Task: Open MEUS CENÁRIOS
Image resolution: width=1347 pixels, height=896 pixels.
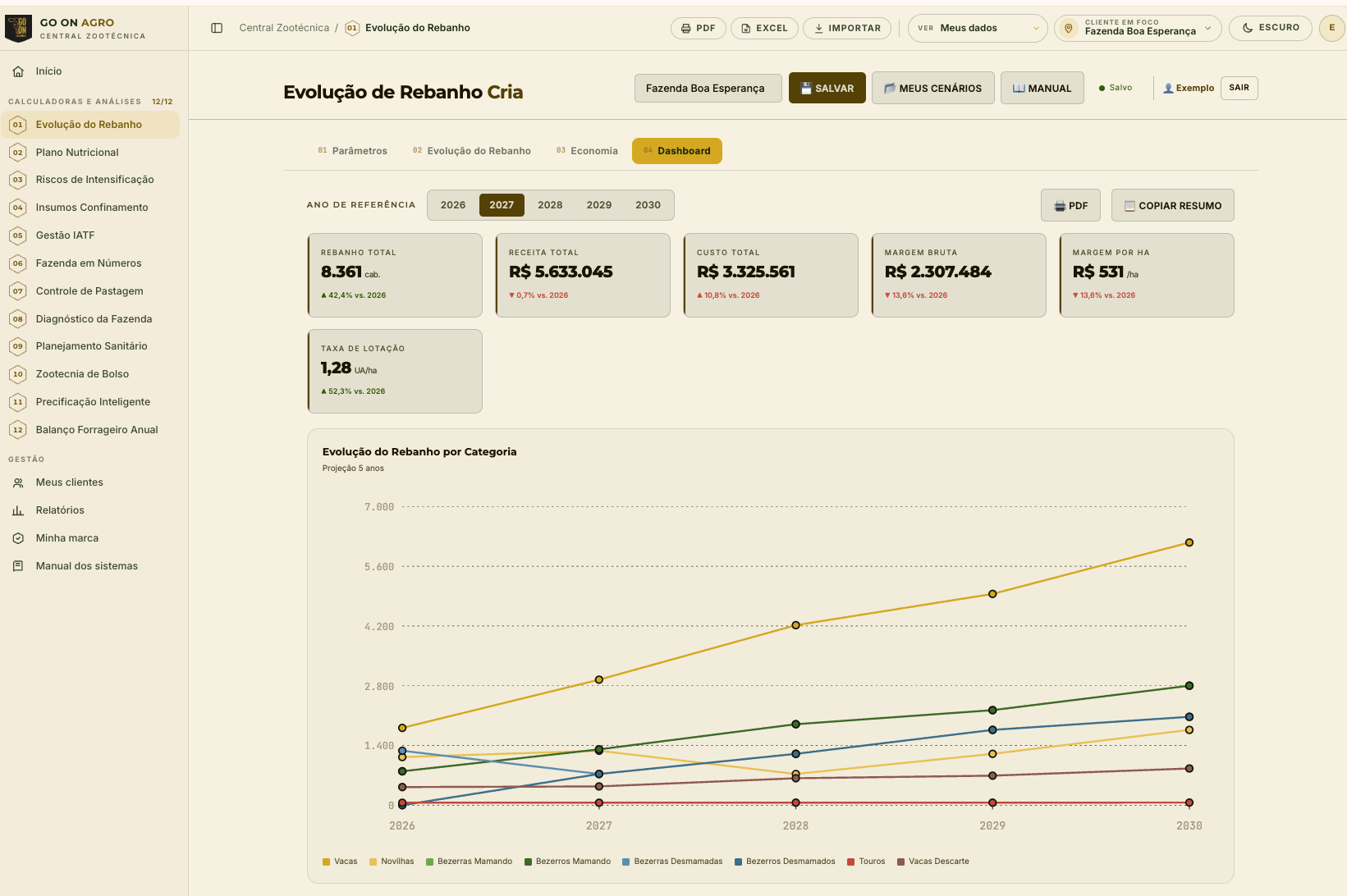Action: pos(932,88)
